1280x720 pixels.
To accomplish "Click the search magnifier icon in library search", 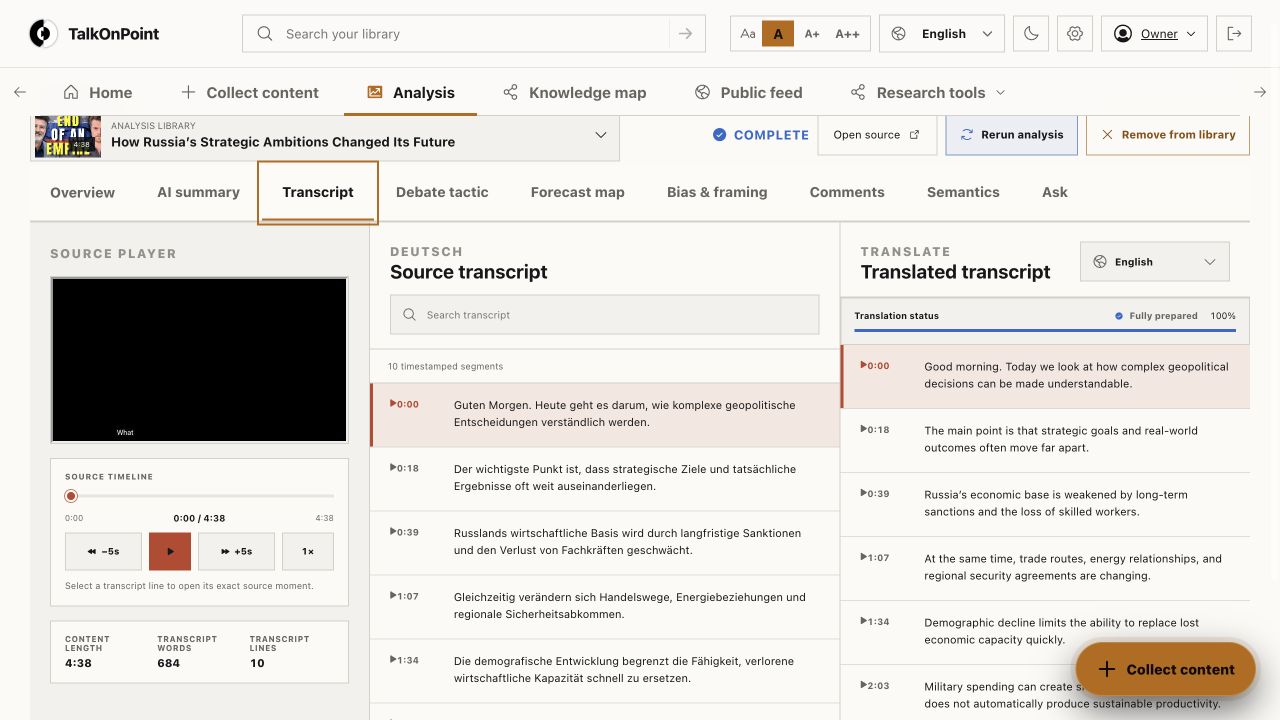I will (x=265, y=34).
